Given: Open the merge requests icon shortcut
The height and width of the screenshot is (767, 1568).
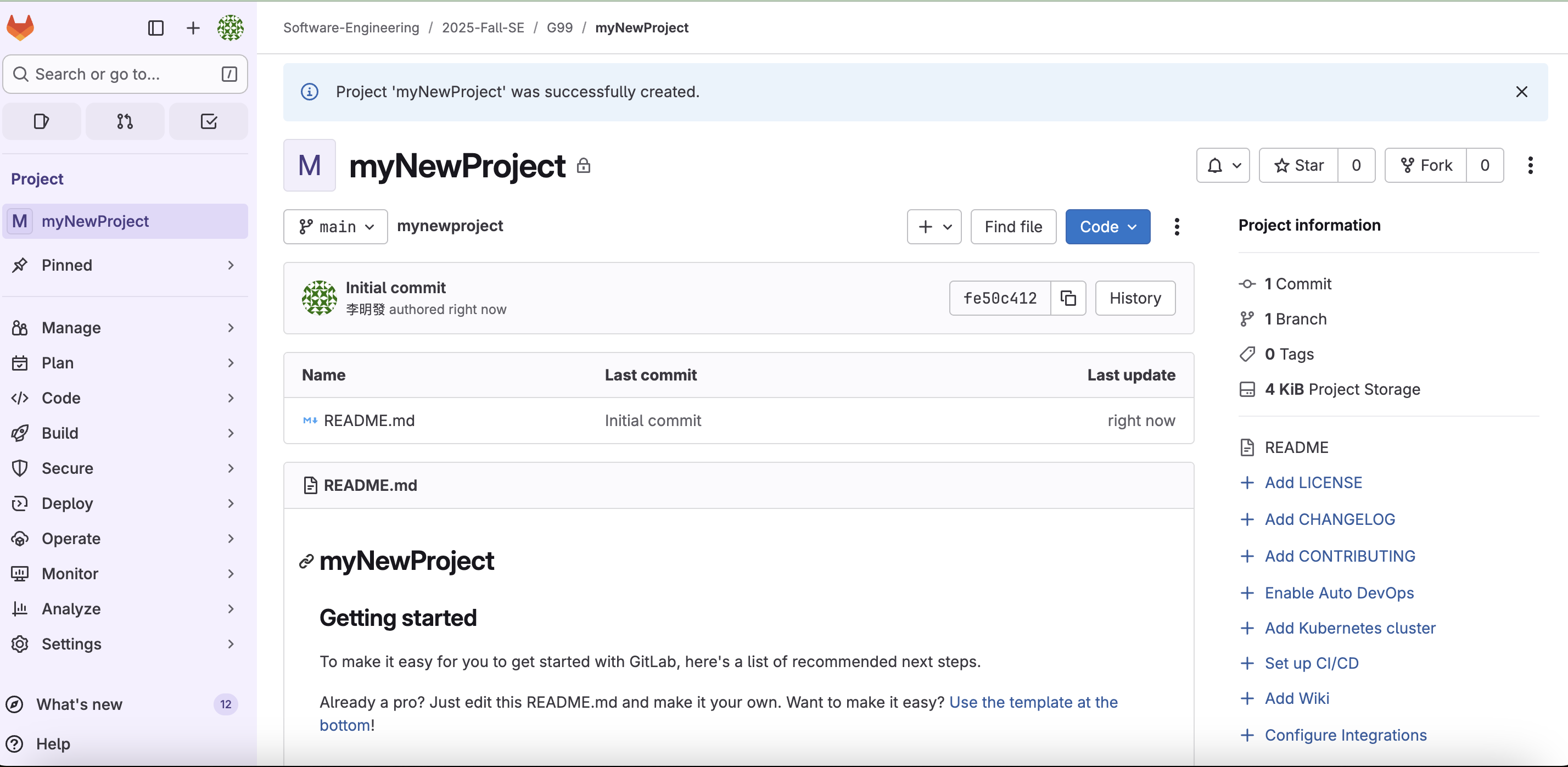Looking at the screenshot, I should pos(125,121).
